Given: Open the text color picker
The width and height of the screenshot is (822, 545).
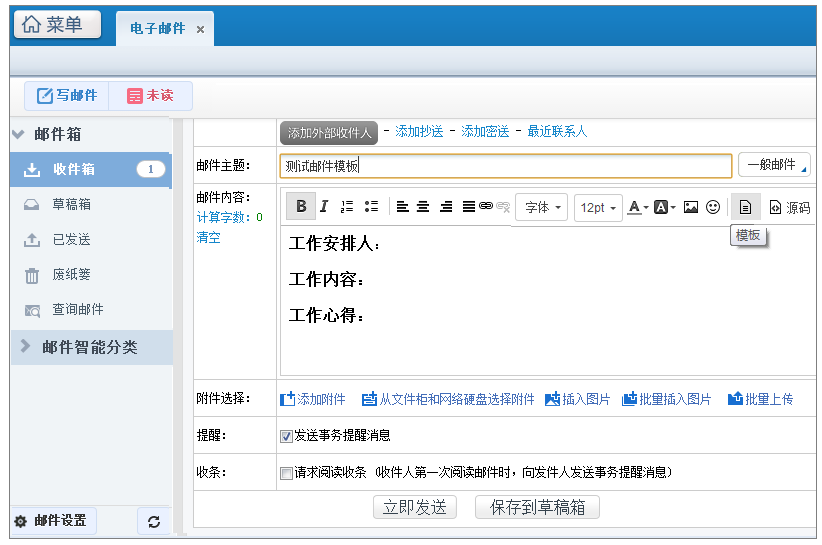Looking at the screenshot, I should (637, 207).
